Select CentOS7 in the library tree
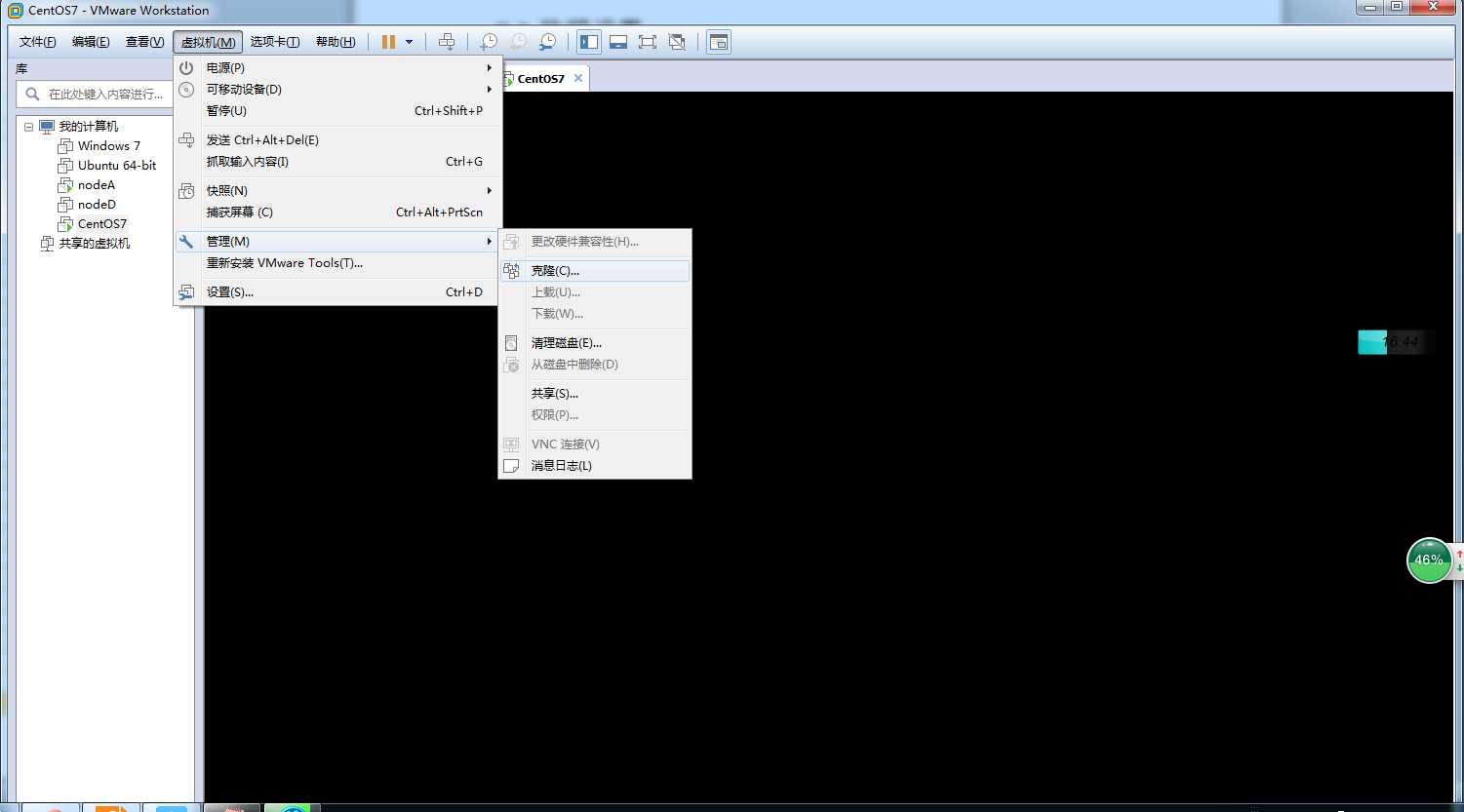The width and height of the screenshot is (1464, 812). [x=102, y=224]
